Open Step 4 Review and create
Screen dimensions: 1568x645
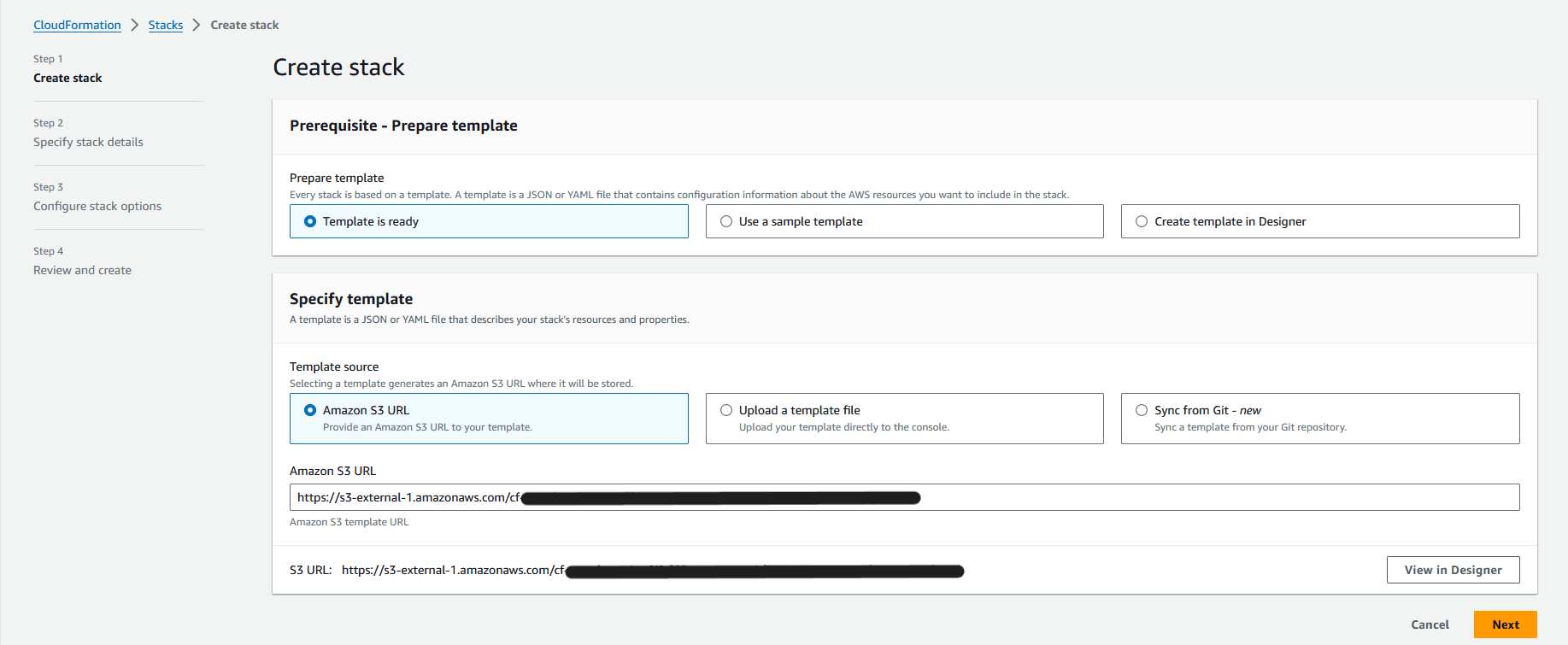point(82,270)
